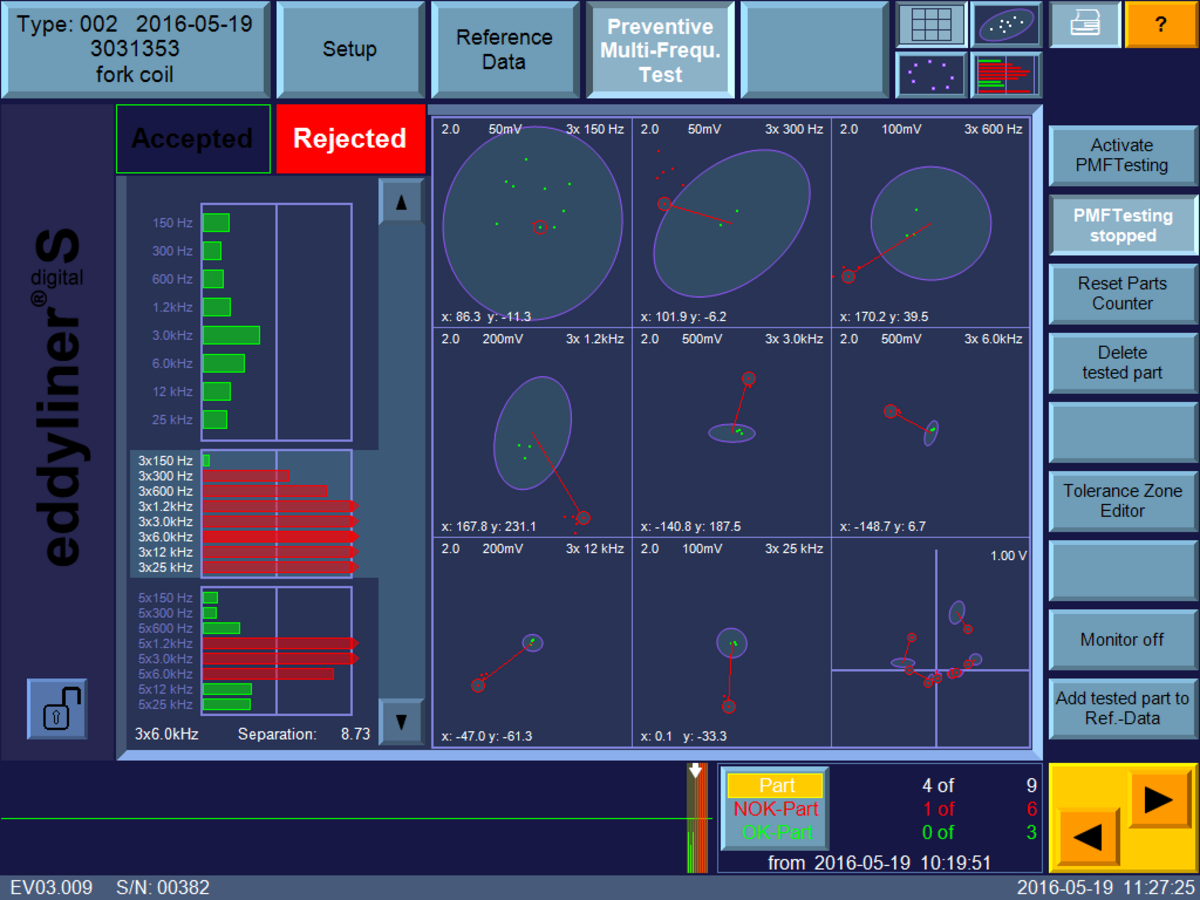Open the grid multi-view display icon
Screen dimensions: 1200x900
point(930,25)
